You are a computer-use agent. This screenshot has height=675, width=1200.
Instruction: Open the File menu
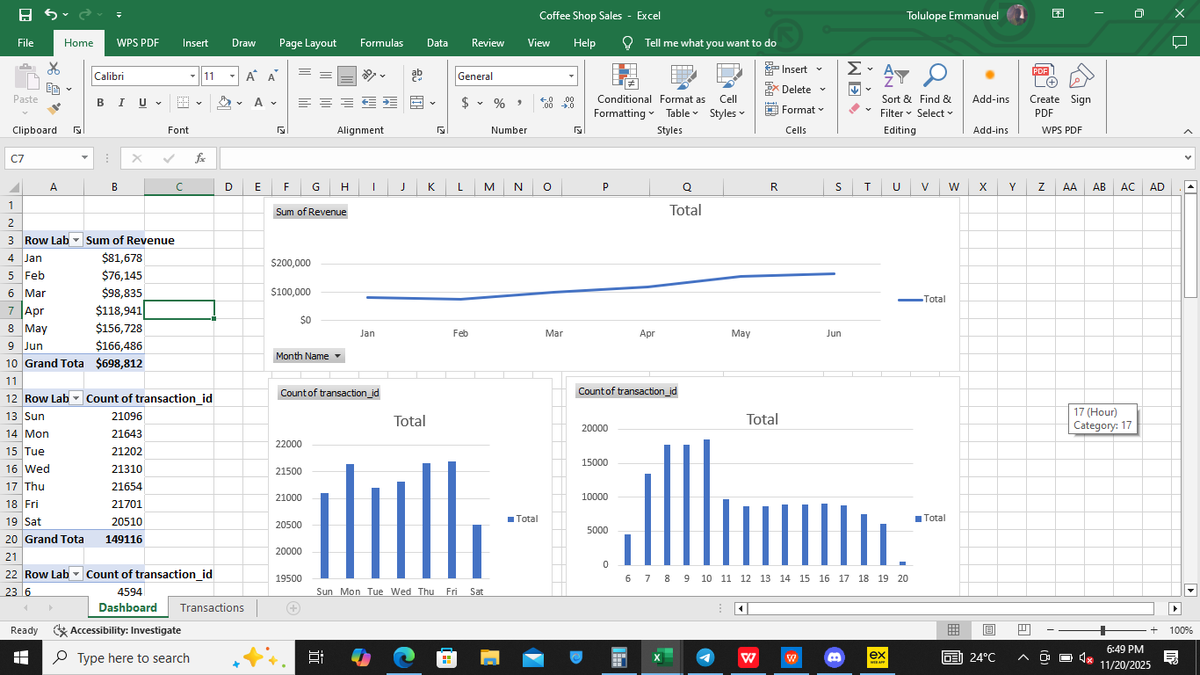(27, 43)
